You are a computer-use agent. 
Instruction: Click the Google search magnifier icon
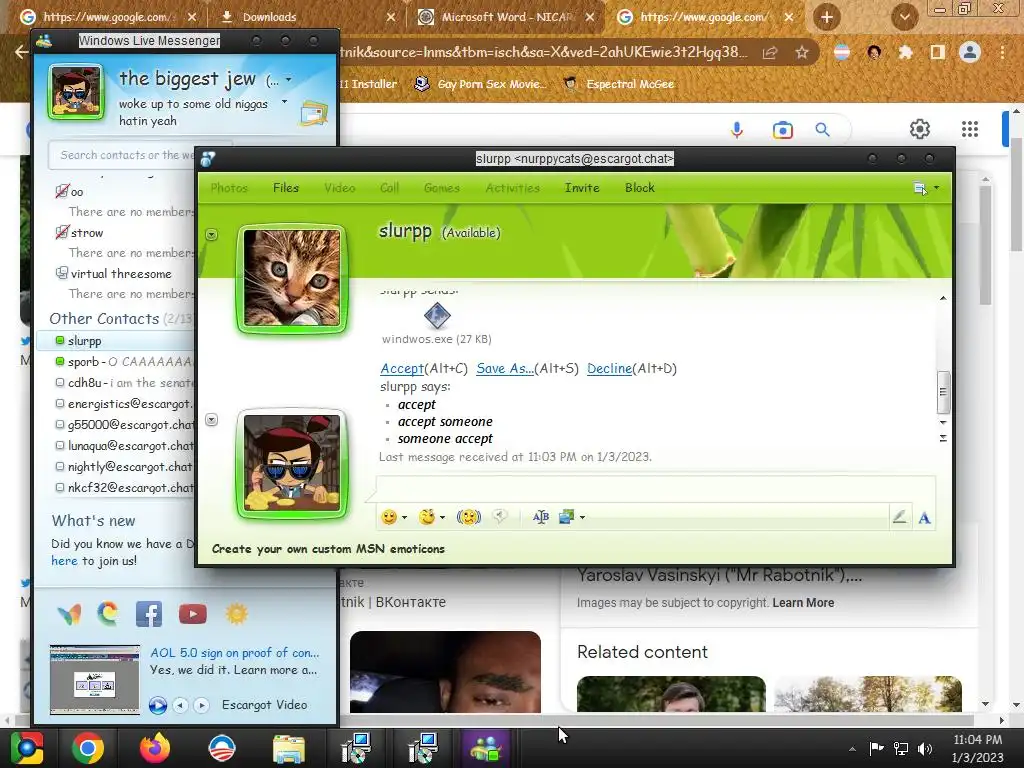tap(823, 130)
